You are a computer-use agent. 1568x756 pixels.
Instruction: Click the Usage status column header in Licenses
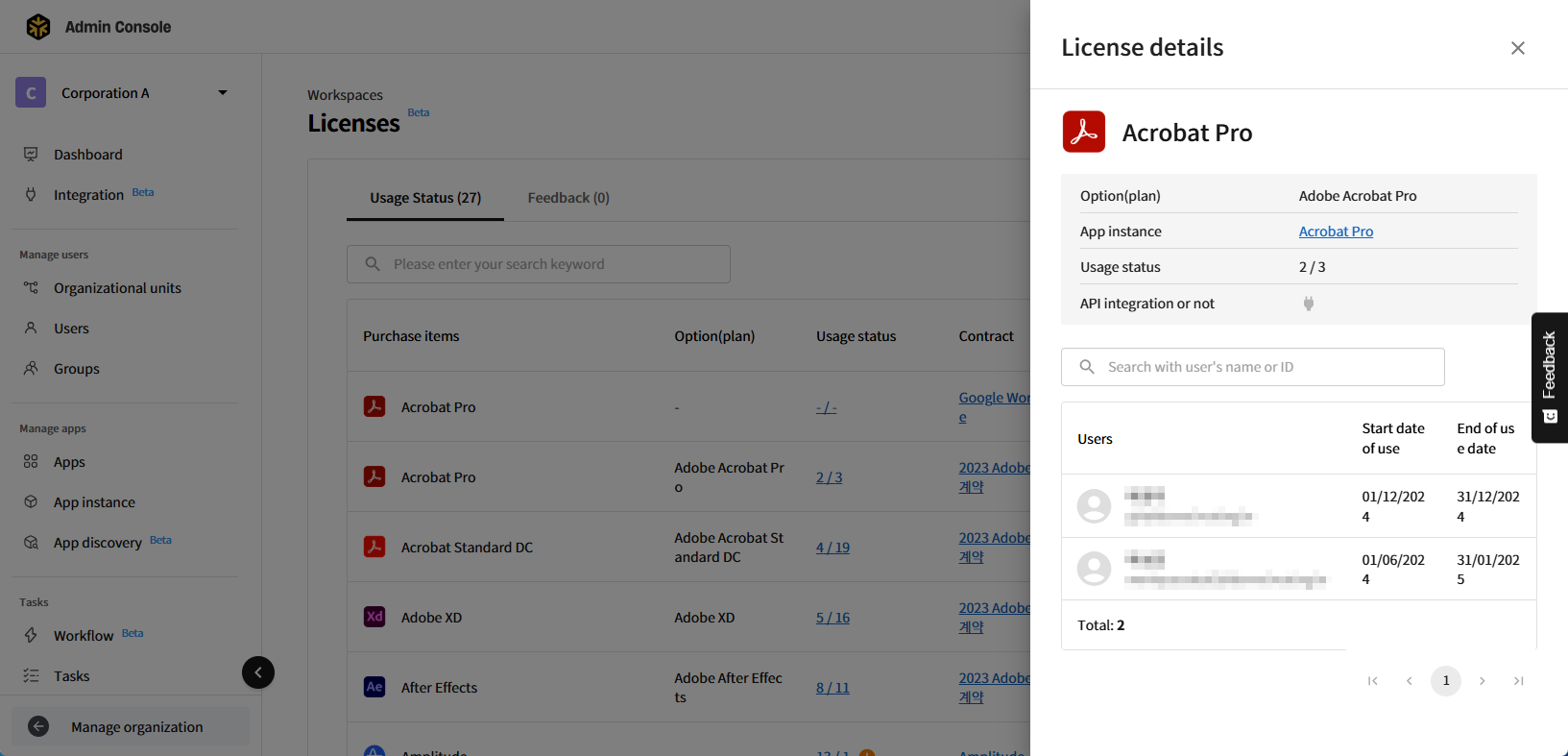pos(856,336)
